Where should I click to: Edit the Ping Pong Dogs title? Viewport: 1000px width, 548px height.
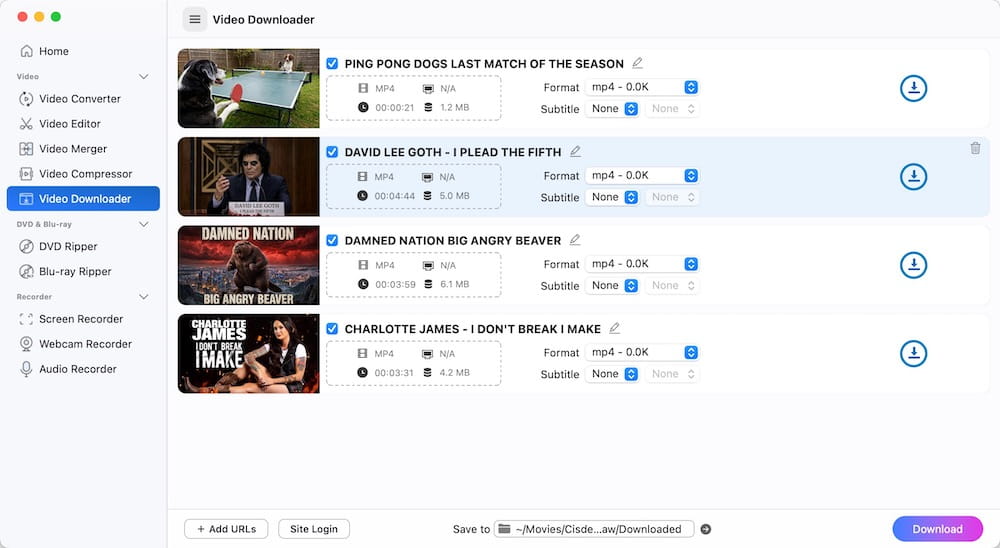point(637,63)
